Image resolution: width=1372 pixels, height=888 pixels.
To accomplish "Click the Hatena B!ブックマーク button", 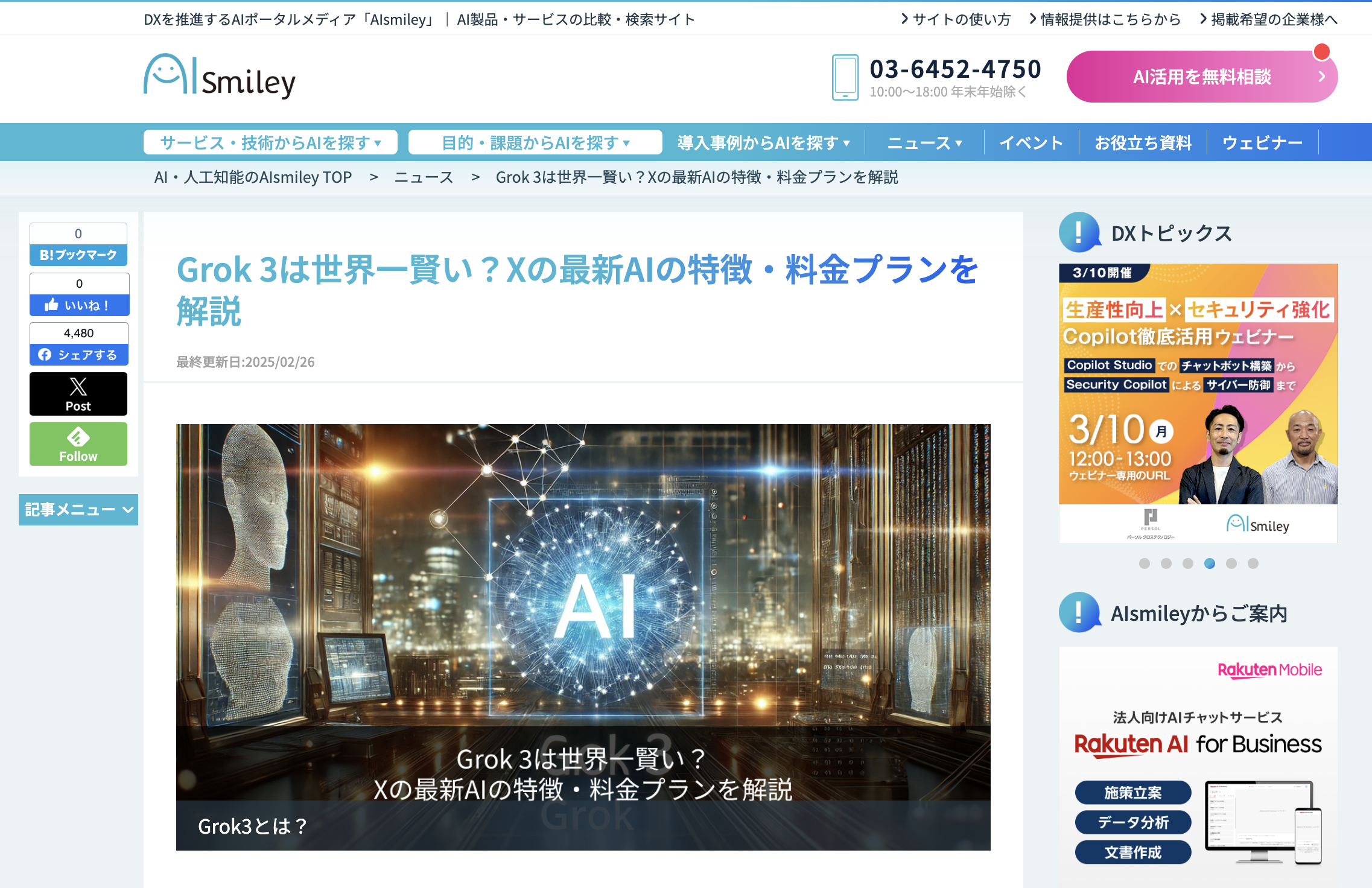I will (x=78, y=255).
